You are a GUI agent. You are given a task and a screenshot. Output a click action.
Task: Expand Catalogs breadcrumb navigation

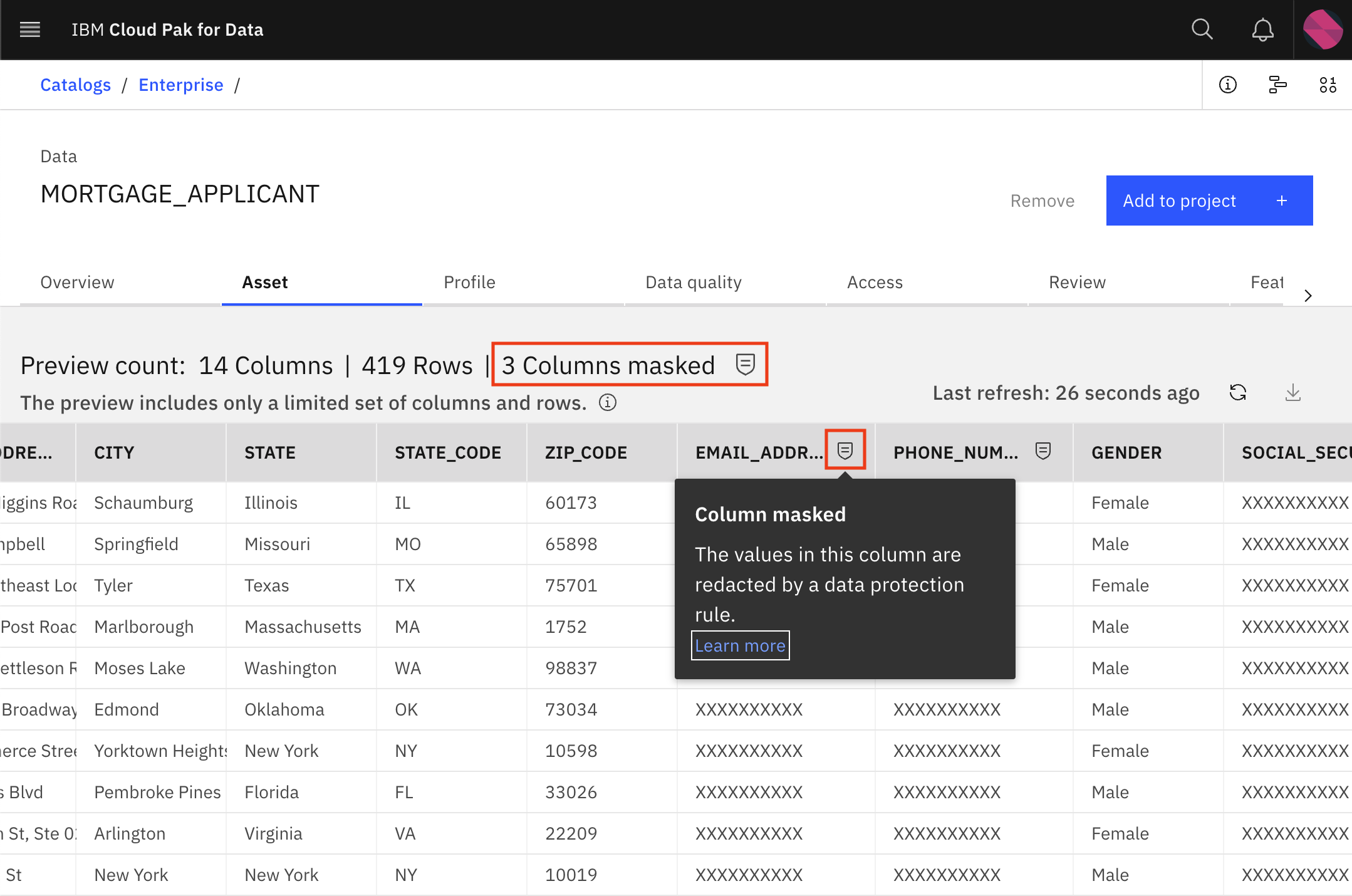(75, 84)
